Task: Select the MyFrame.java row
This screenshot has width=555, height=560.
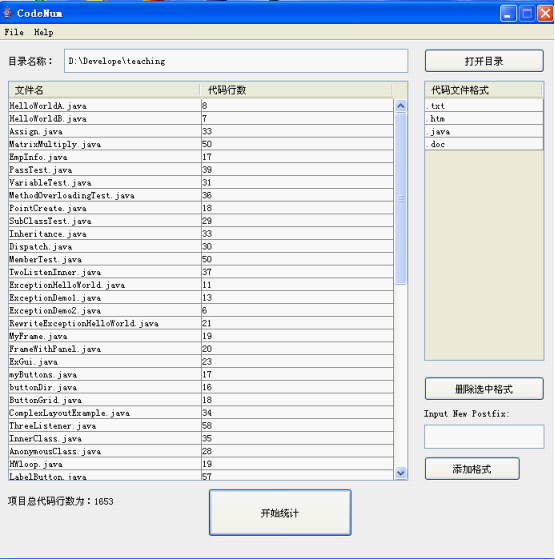Action: (x=201, y=336)
